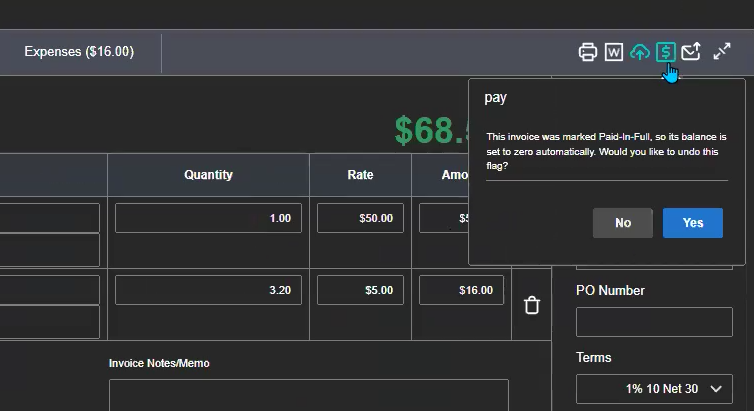Click No in the pay dialog
The image size is (754, 411).
pos(622,223)
